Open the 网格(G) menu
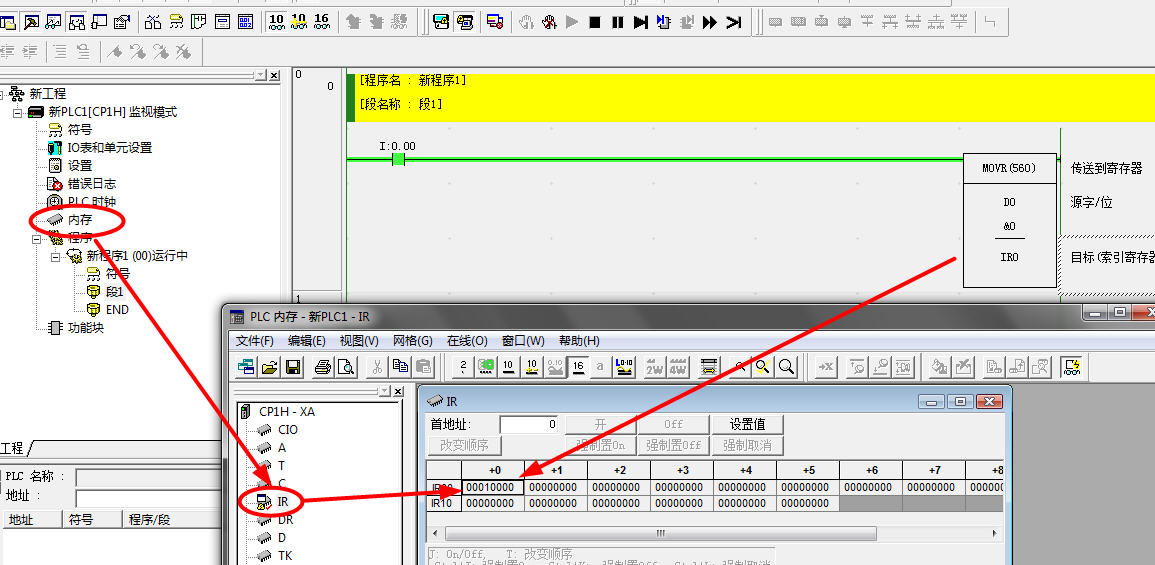Screen dimensions: 1155x565 click(412, 341)
